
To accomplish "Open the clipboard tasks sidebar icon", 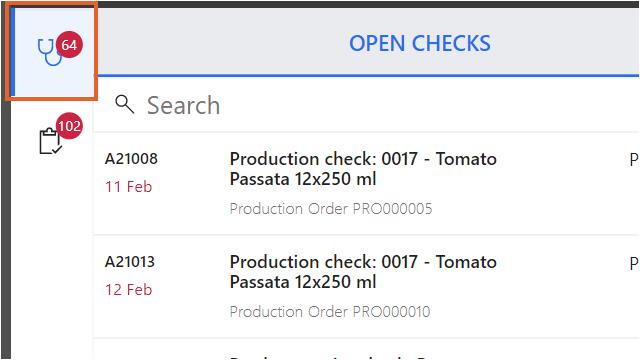I will 50,141.
